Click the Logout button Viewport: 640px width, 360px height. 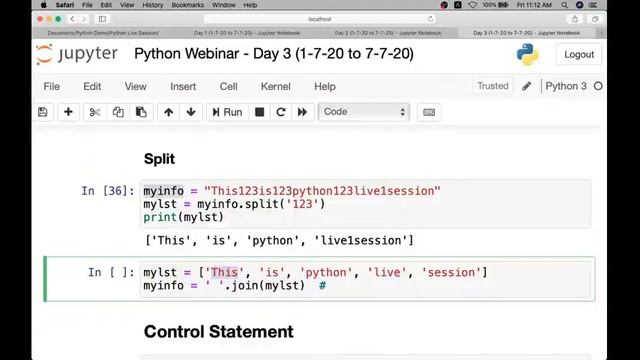[579, 54]
